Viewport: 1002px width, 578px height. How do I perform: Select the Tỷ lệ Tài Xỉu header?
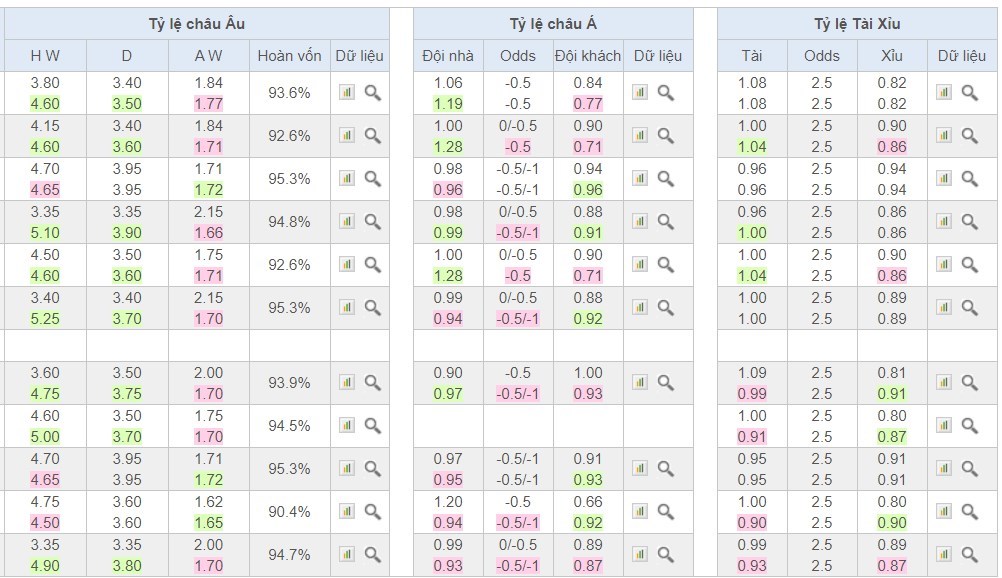pos(857,24)
